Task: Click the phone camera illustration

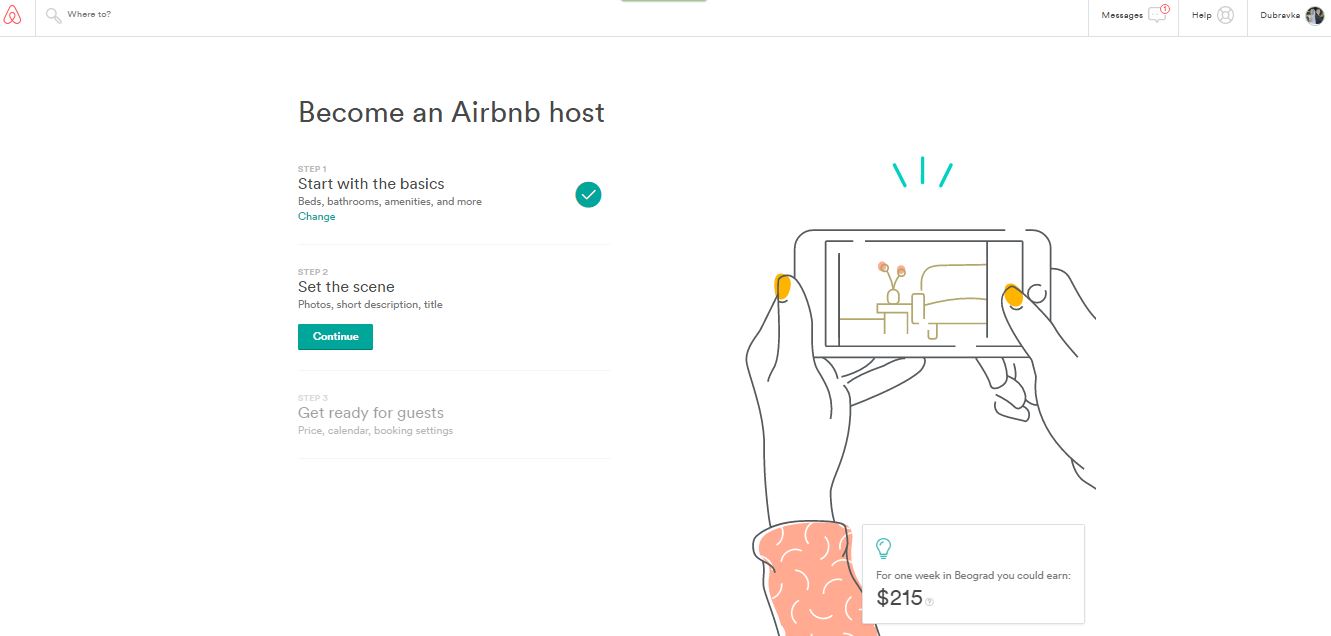Action: pos(921,293)
